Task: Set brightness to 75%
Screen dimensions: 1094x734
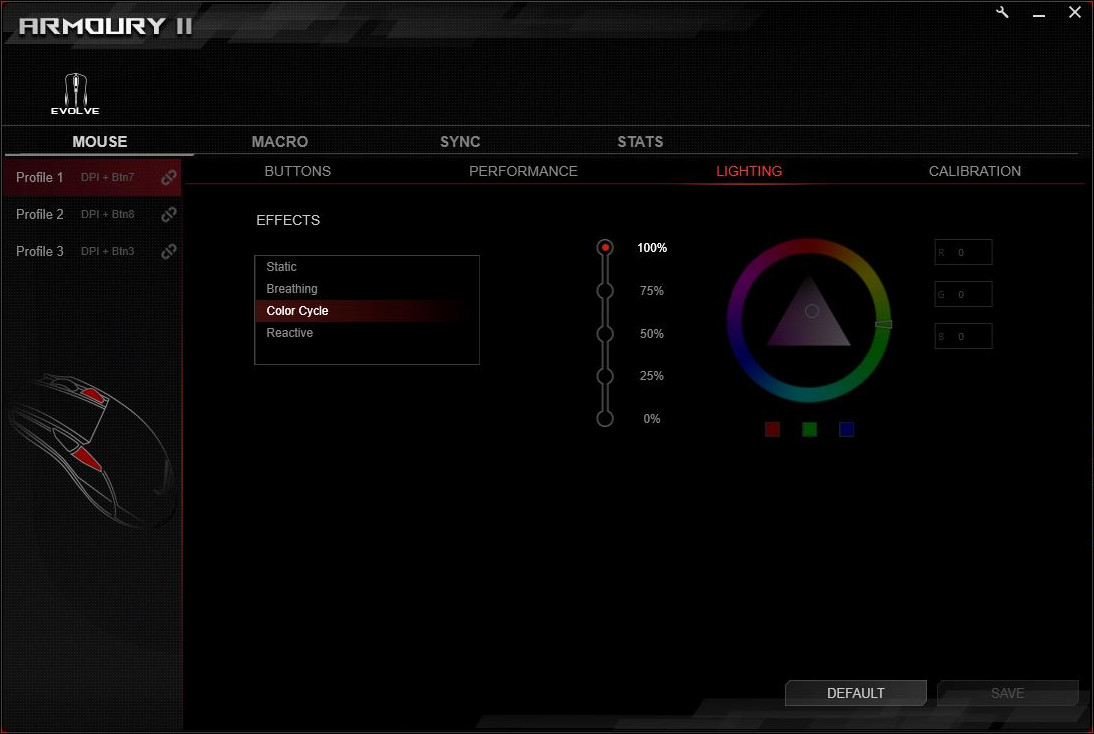Action: (605, 291)
